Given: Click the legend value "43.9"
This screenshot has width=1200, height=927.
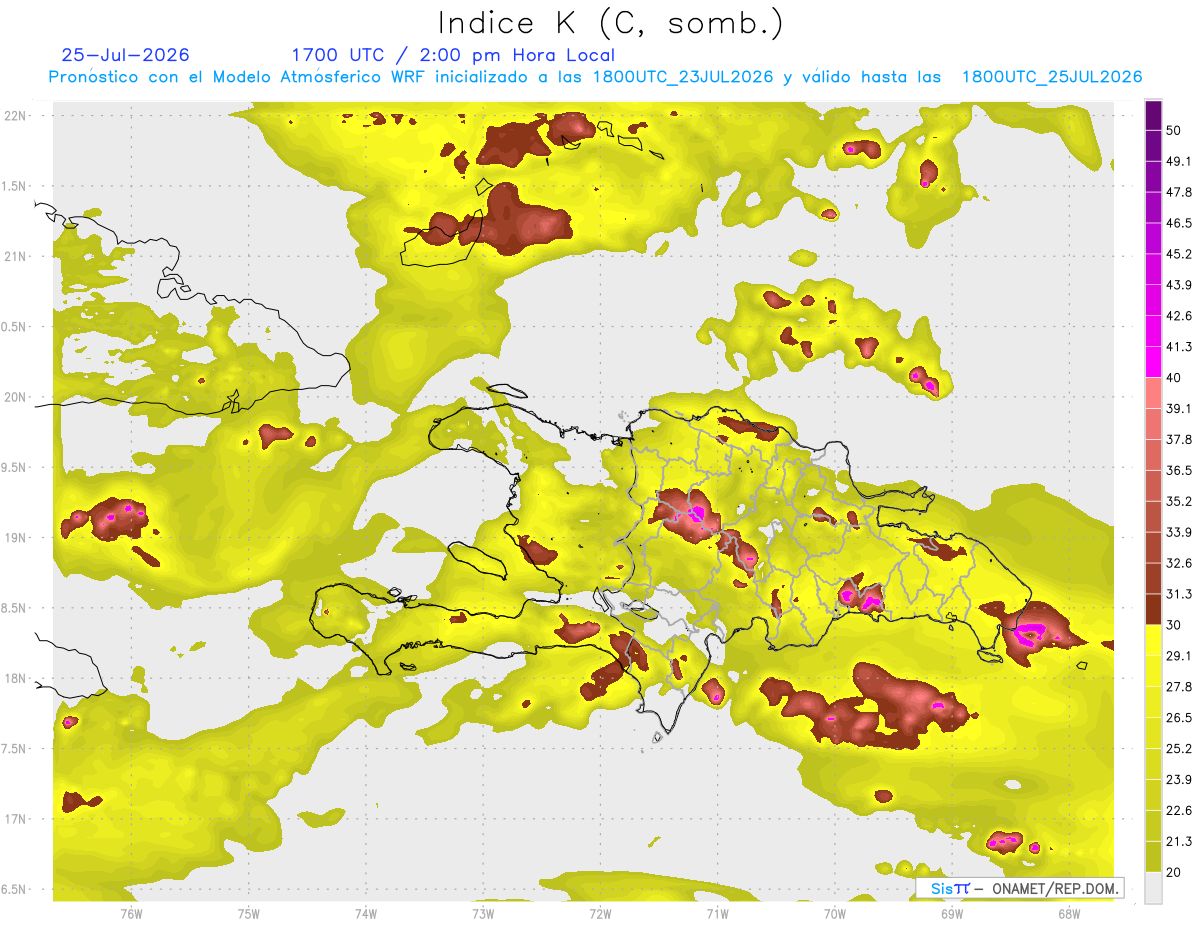Looking at the screenshot, I should (x=1179, y=285).
